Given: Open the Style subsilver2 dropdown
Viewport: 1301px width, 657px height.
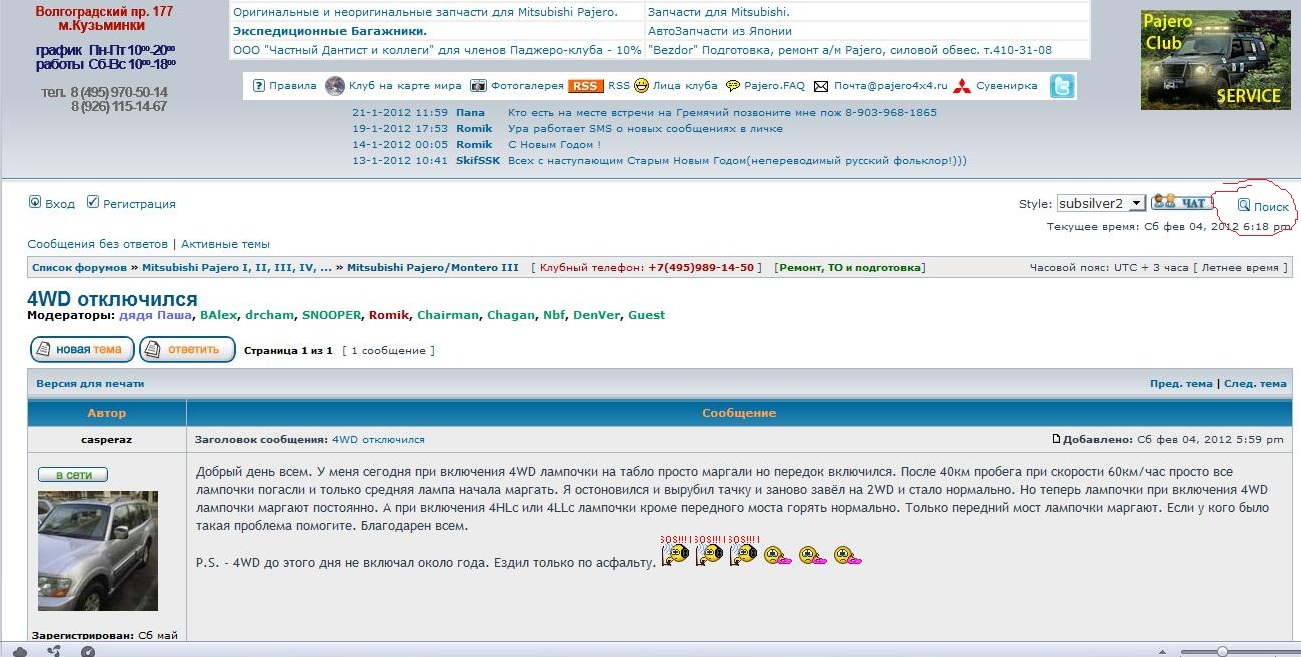Looking at the screenshot, I should coord(1100,203).
